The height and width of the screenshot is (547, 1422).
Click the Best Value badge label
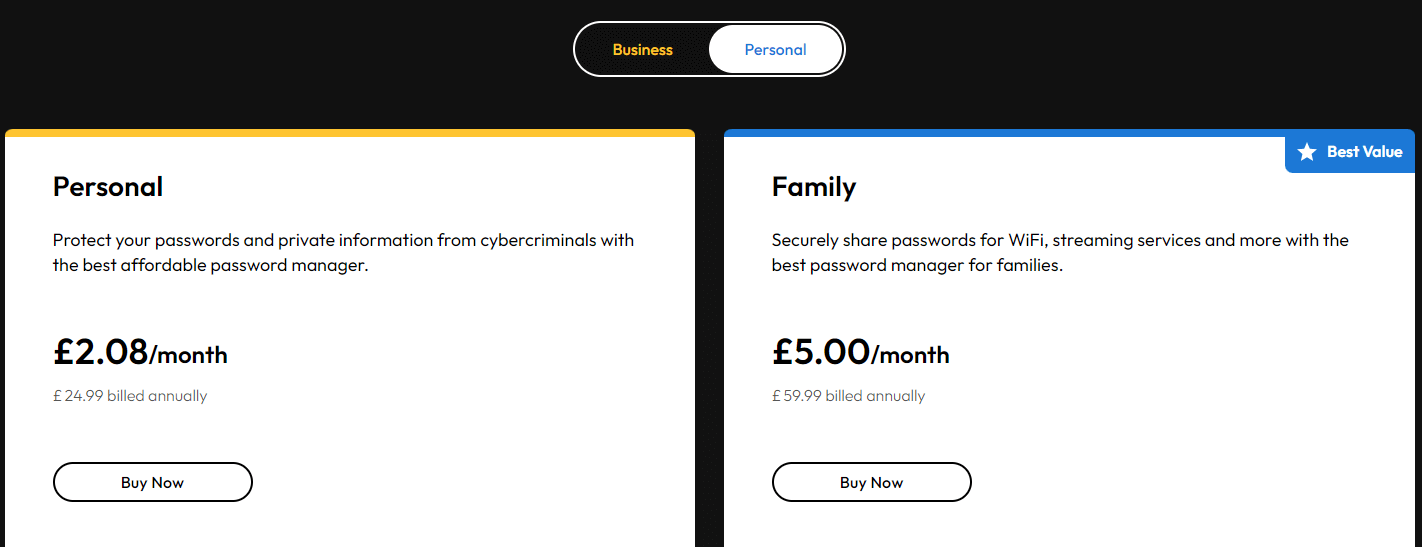tap(1364, 152)
